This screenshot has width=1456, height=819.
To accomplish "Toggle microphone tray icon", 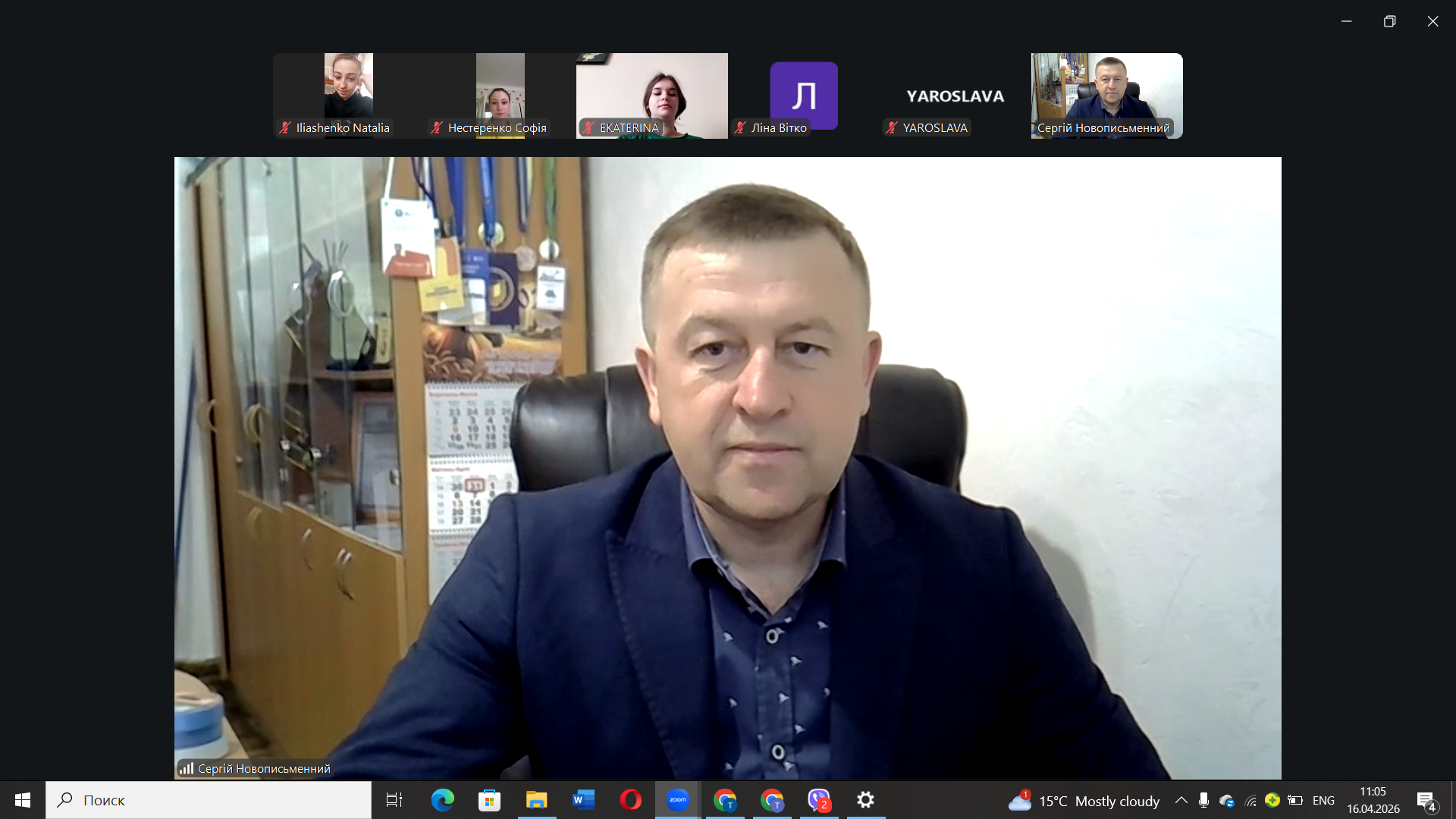I will [1203, 800].
